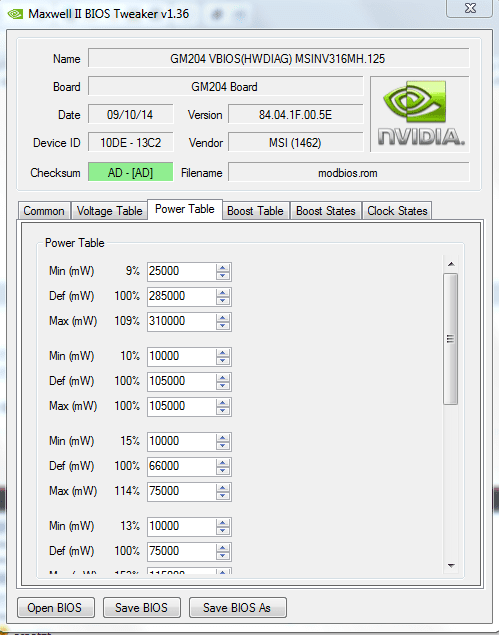Image resolution: width=499 pixels, height=635 pixels.
Task: Click the Version field 84.04.1F.00.5E
Action: point(295,114)
